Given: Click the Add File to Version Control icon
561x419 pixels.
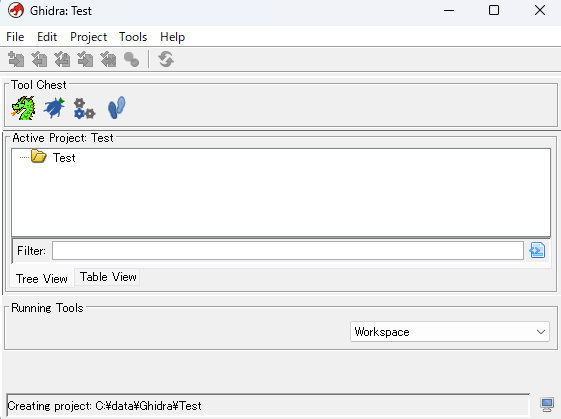Looking at the screenshot, I should [16, 59].
